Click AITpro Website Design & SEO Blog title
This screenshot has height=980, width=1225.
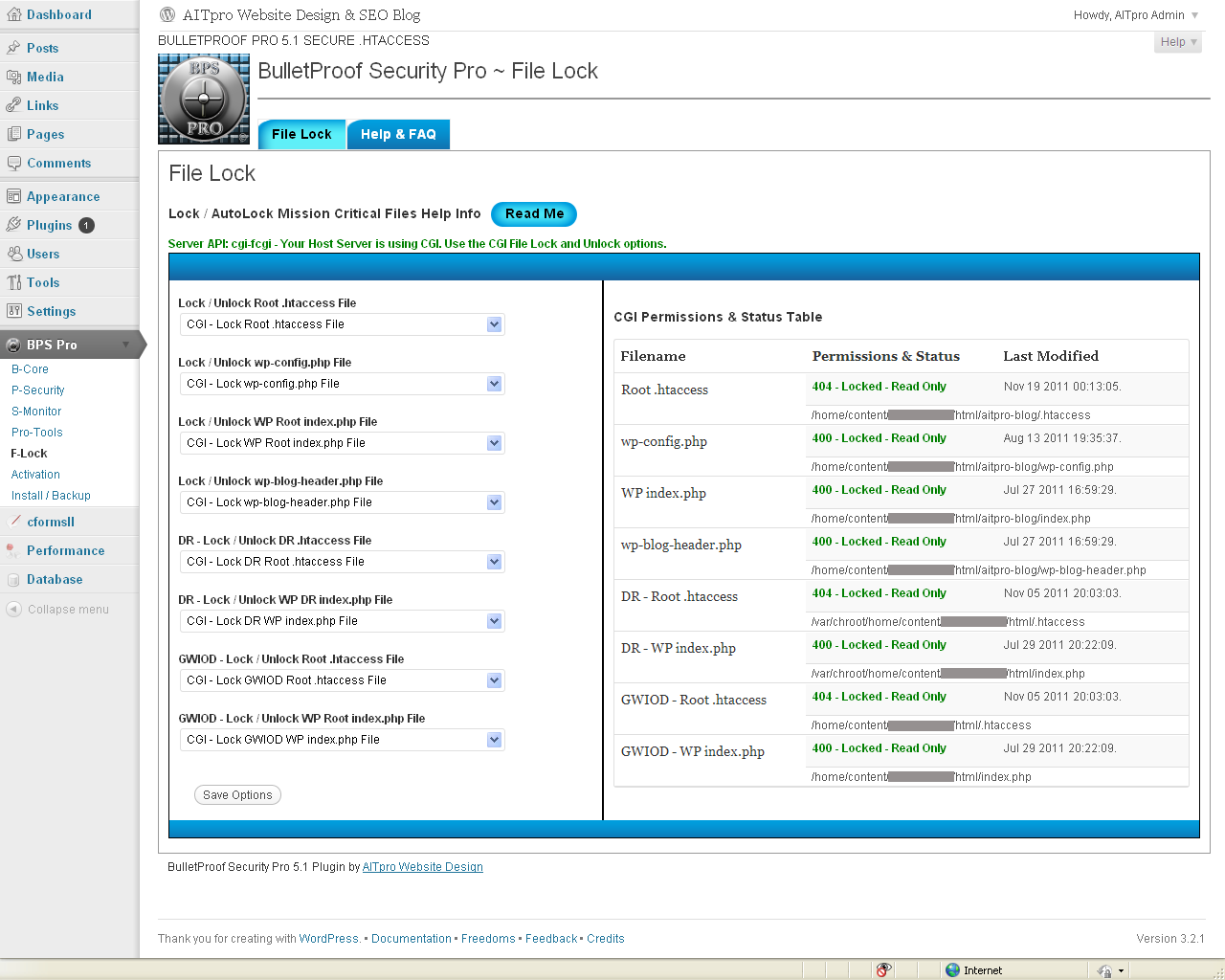(x=301, y=15)
